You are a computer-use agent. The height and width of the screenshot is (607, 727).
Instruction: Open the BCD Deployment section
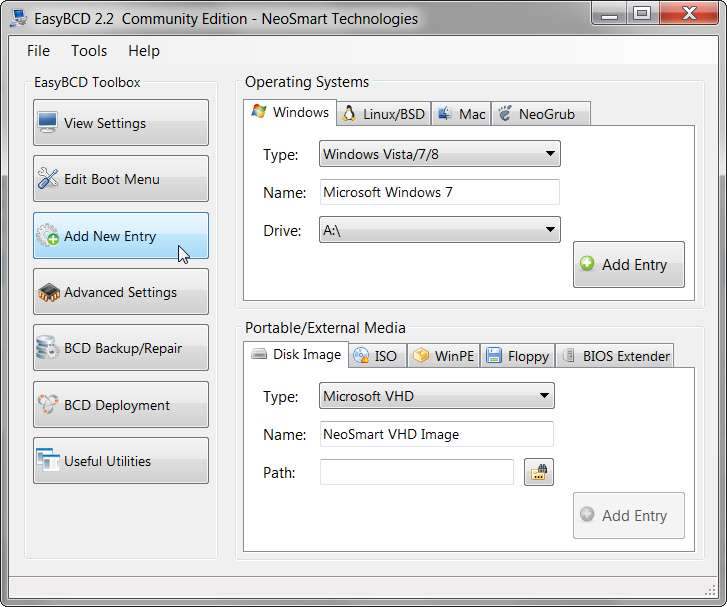pyautogui.click(x=121, y=405)
